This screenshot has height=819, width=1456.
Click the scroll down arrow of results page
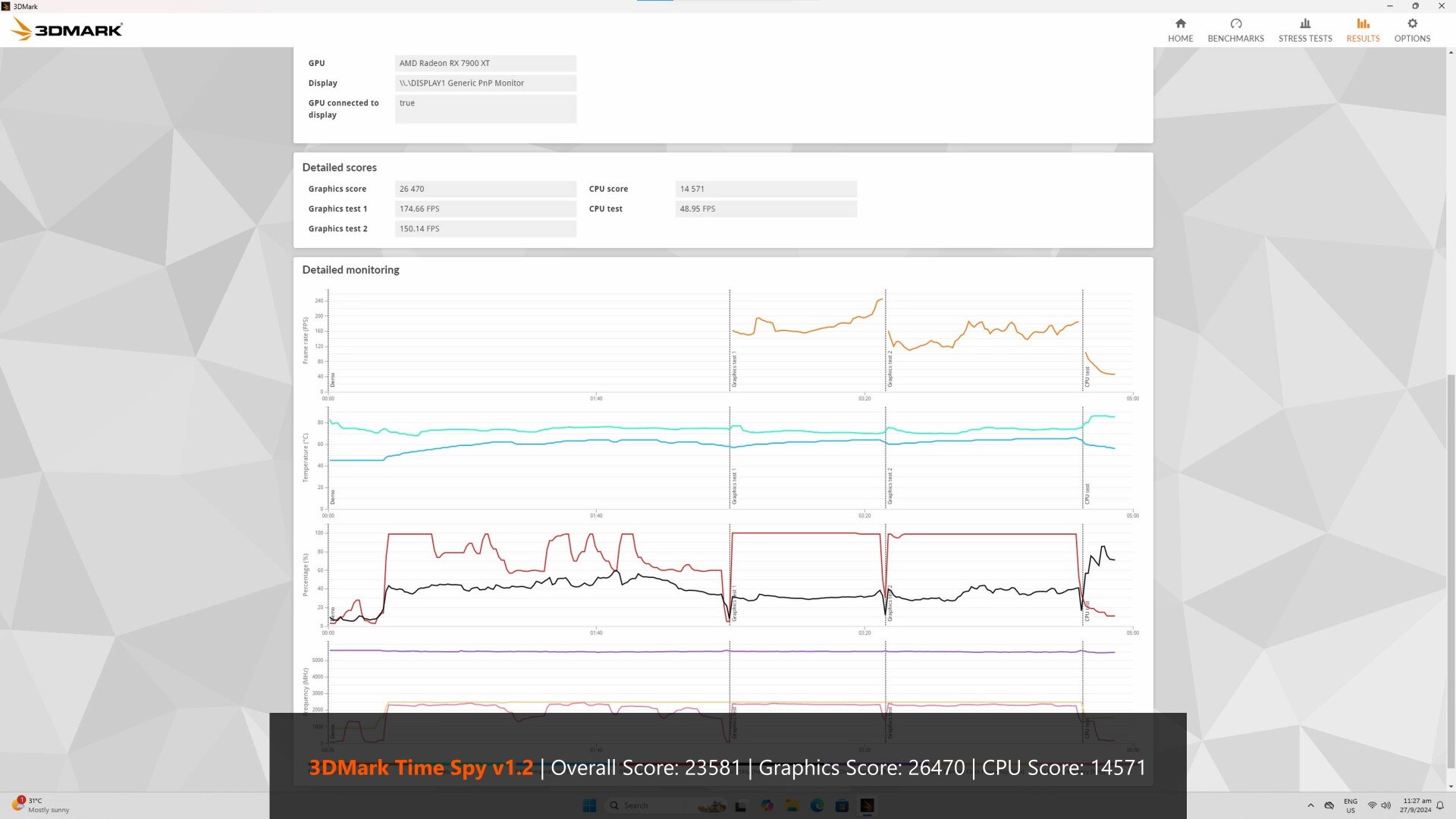pyautogui.click(x=1451, y=786)
